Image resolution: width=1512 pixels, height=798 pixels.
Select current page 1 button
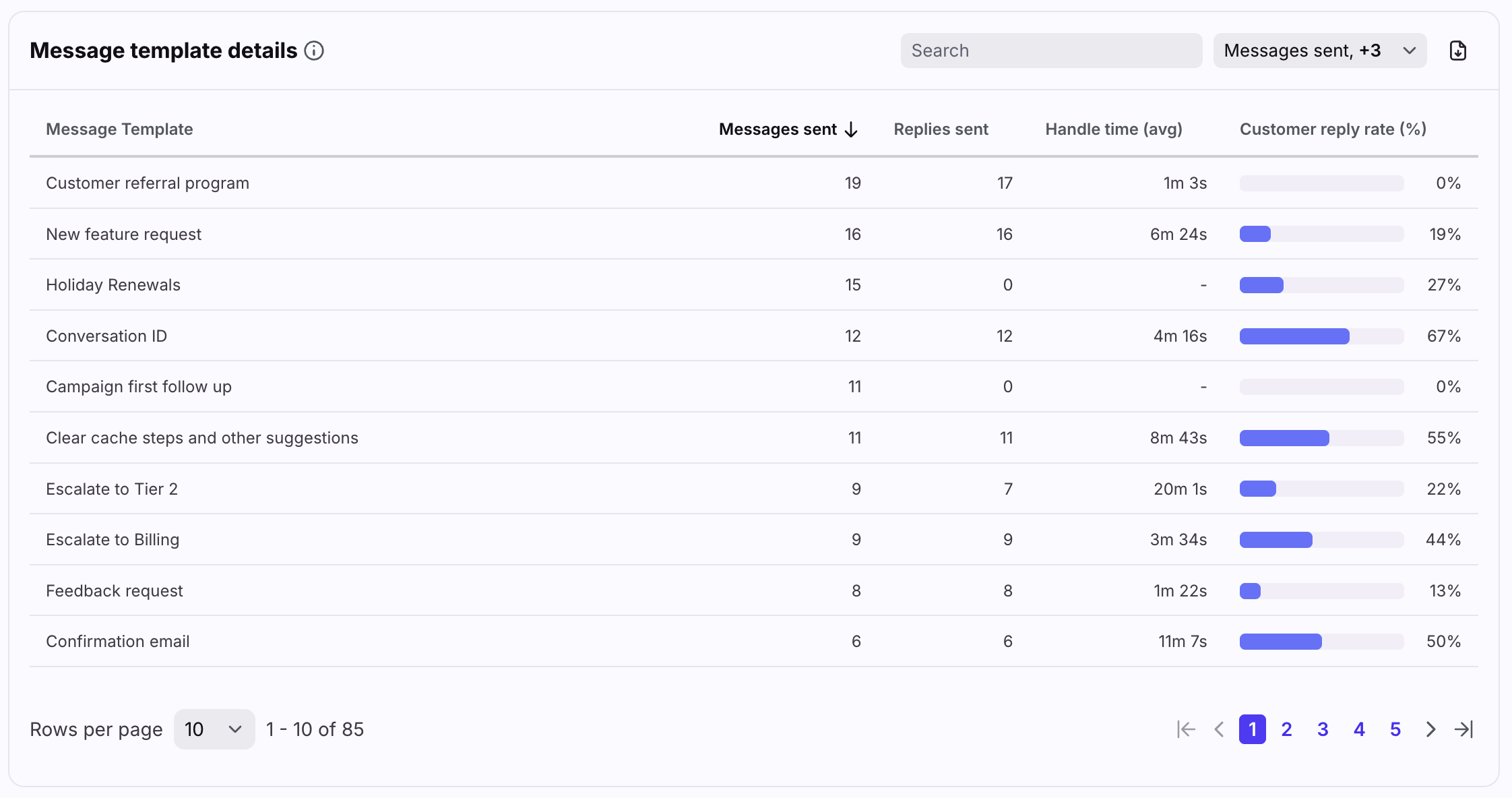[1252, 729]
